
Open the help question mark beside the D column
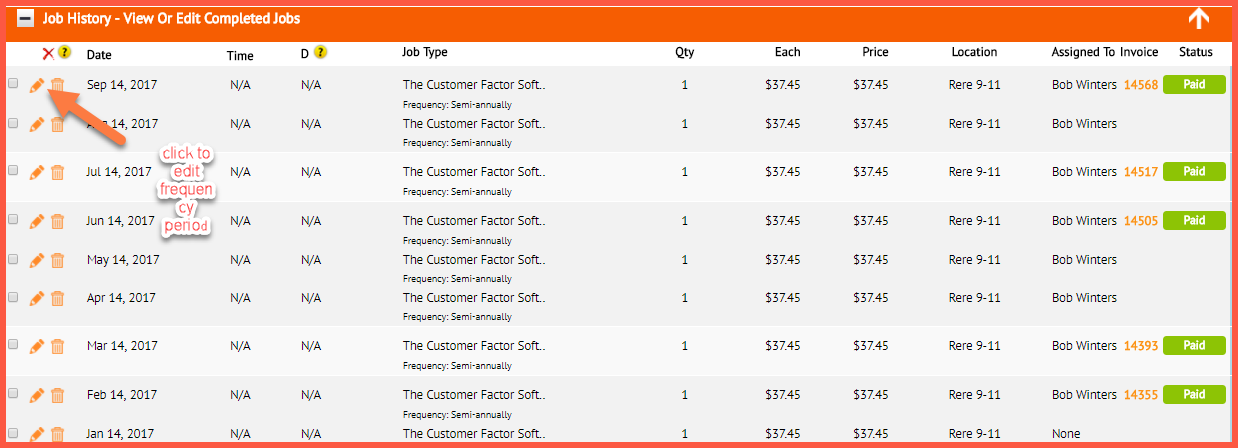tap(320, 52)
